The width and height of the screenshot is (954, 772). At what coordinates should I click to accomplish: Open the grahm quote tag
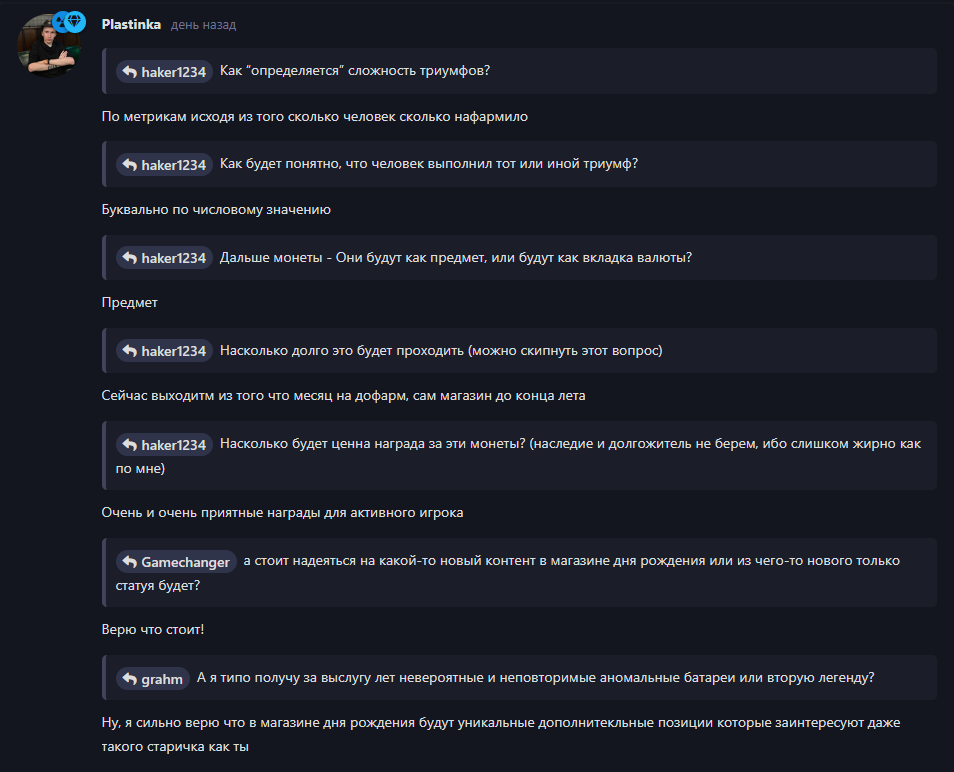coord(153,679)
